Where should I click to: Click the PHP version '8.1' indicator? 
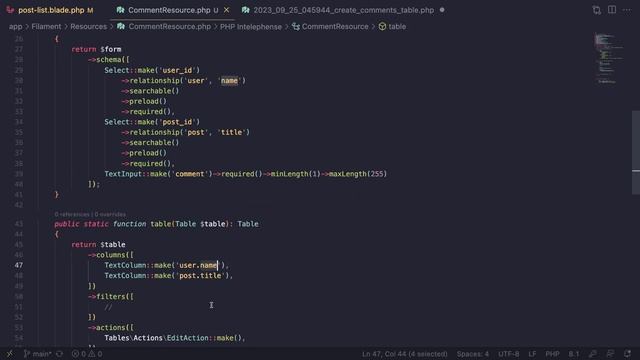coord(574,354)
